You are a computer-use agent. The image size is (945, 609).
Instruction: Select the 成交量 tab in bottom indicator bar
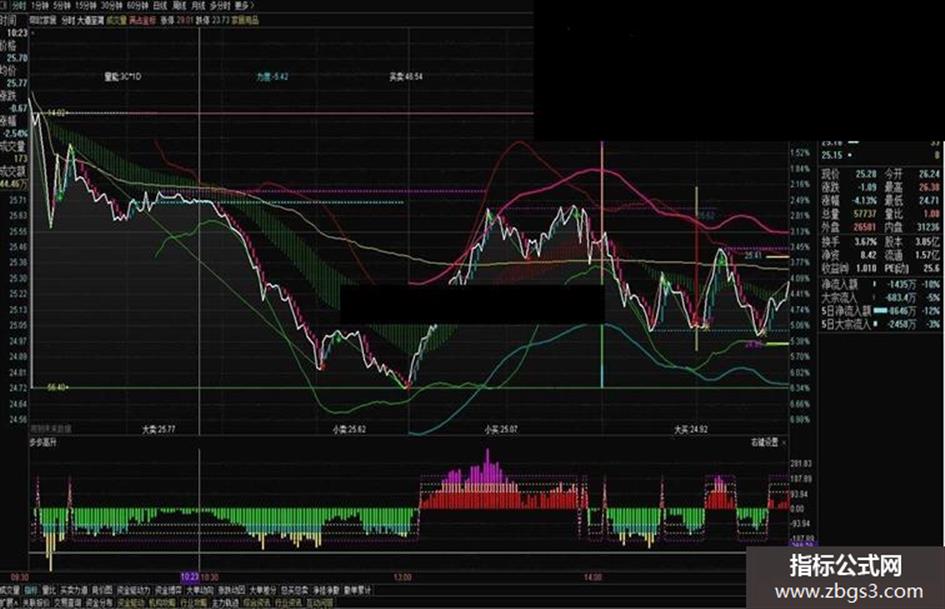10,590
